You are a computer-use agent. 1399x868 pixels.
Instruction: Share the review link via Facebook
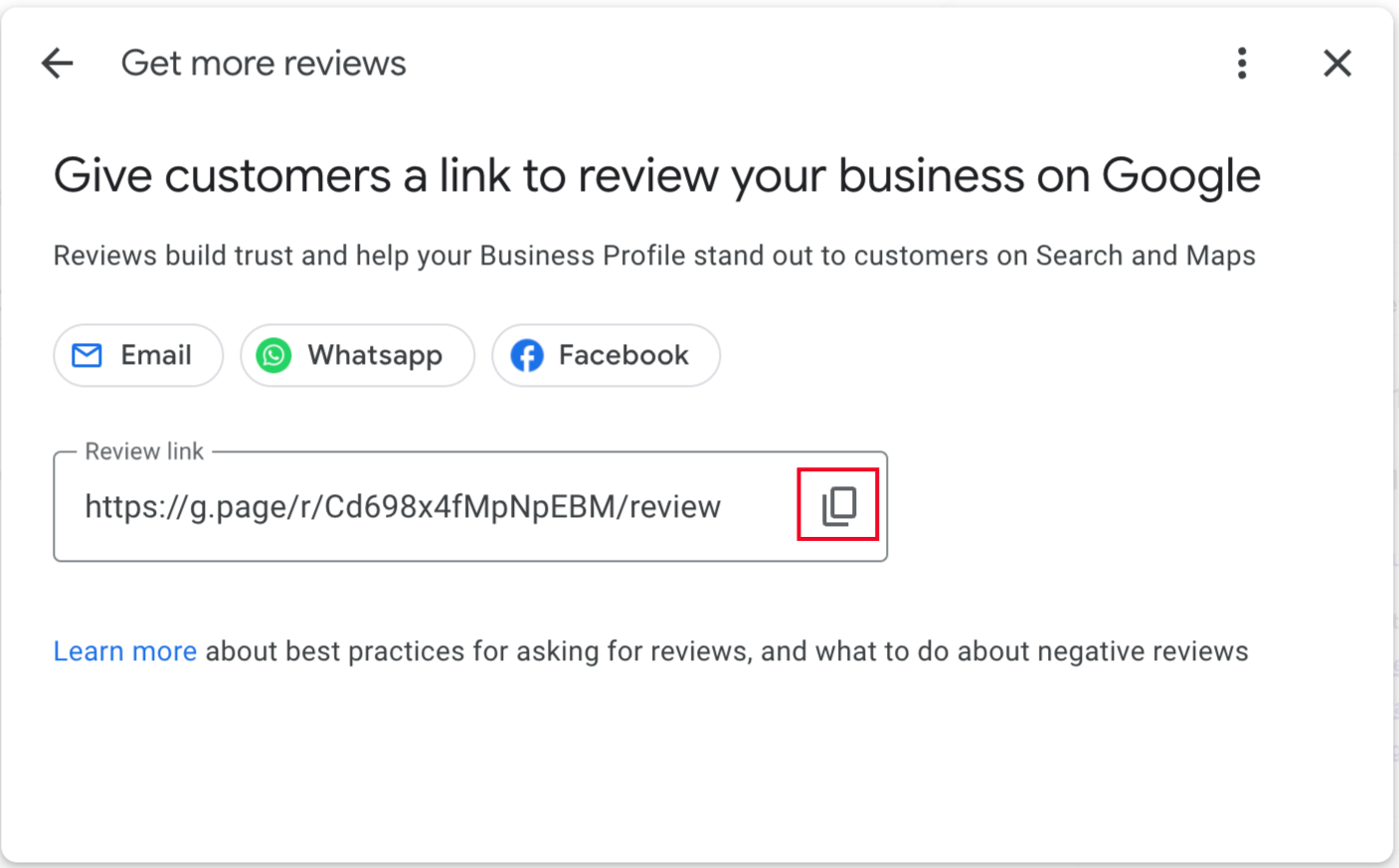[606, 355]
